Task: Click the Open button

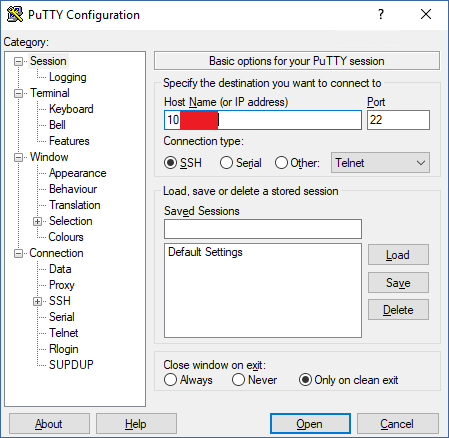Action: click(x=310, y=424)
